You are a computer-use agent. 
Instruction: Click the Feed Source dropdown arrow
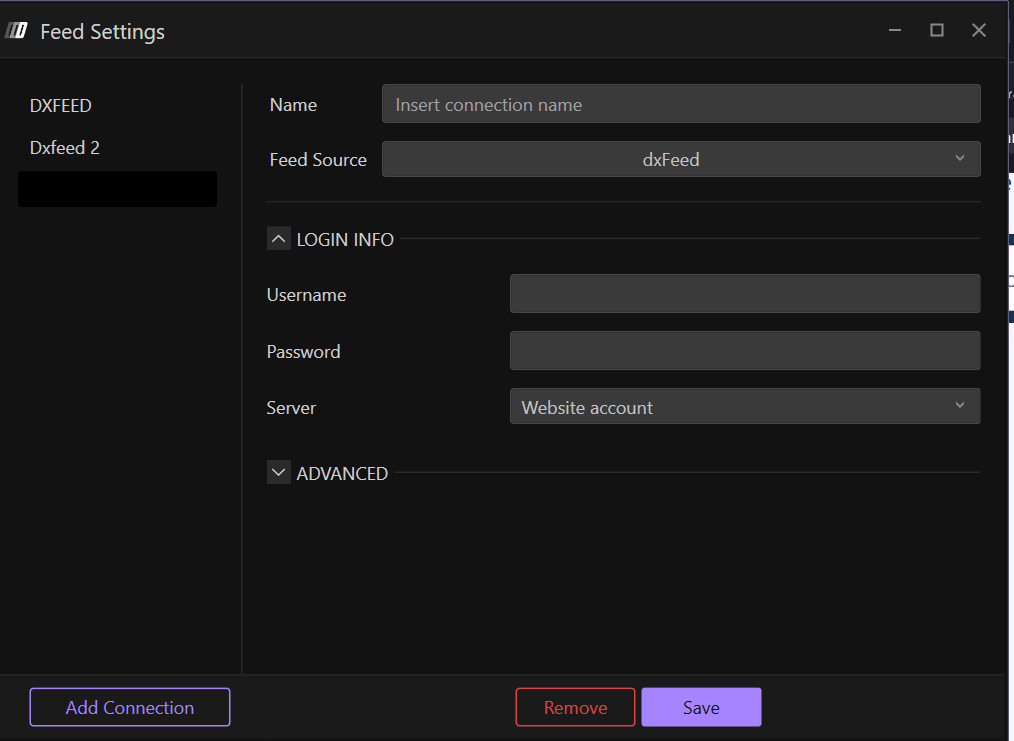click(960, 159)
